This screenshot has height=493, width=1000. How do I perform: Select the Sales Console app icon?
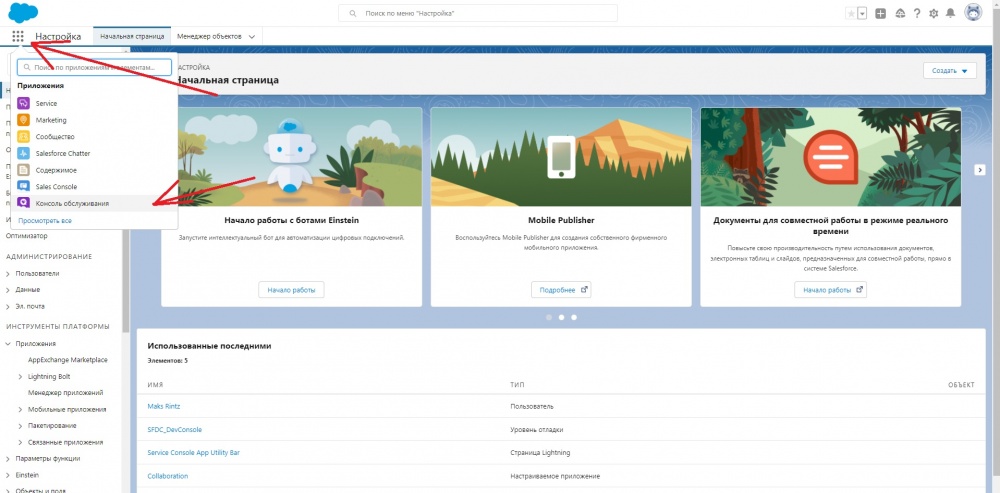pos(24,187)
